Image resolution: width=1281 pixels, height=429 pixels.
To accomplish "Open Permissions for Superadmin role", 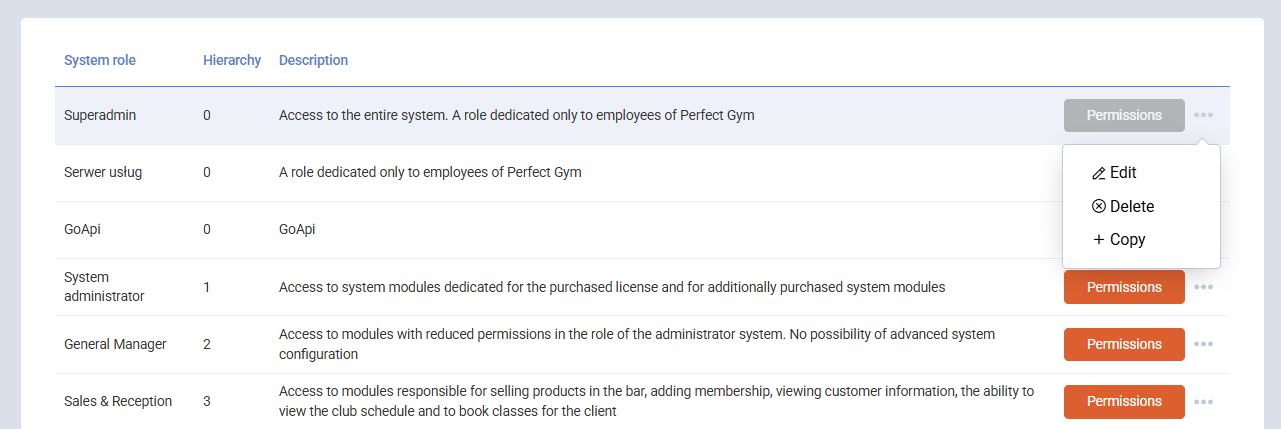I will coord(1124,115).
